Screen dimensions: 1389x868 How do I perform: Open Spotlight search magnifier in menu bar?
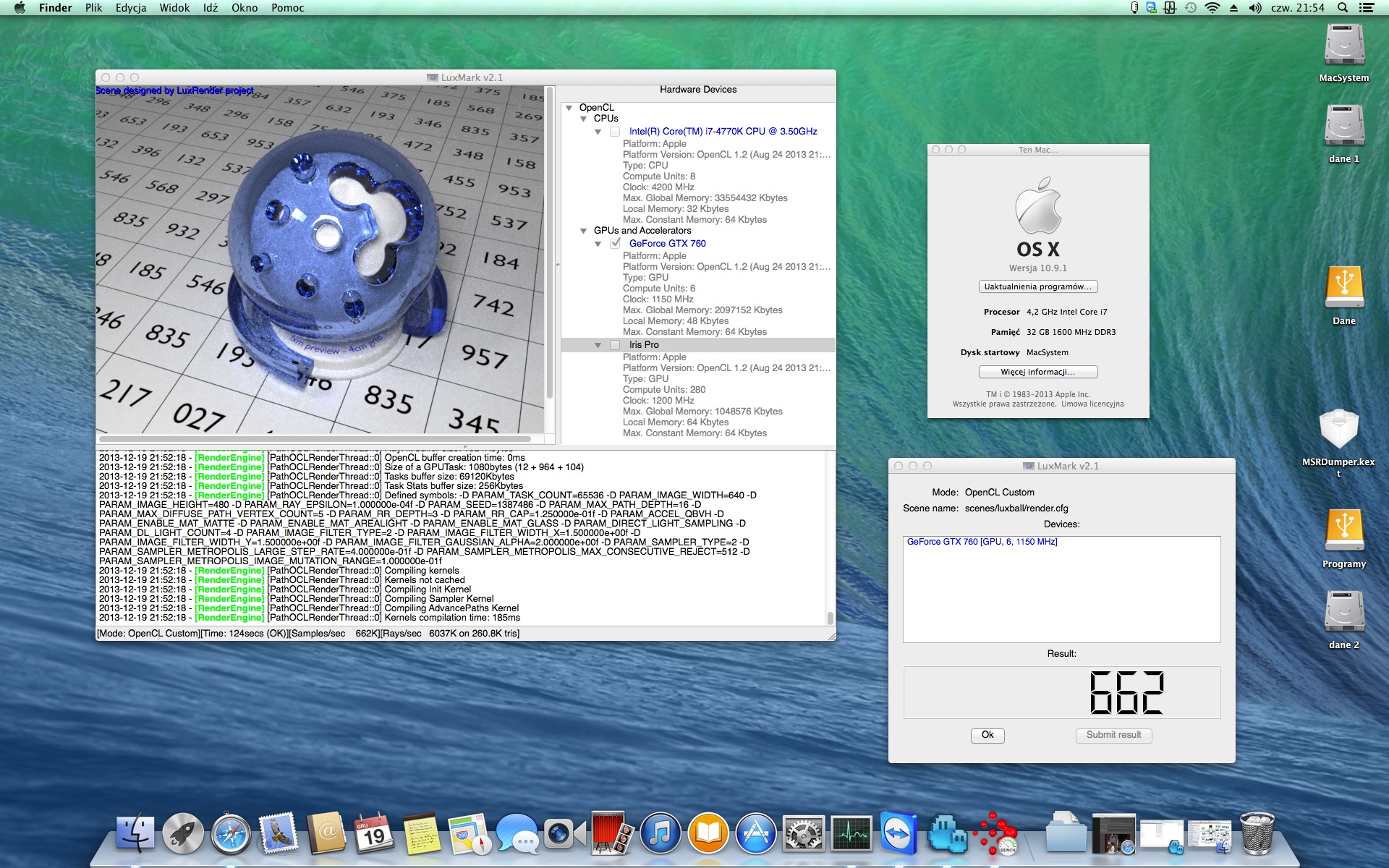click(x=1343, y=8)
